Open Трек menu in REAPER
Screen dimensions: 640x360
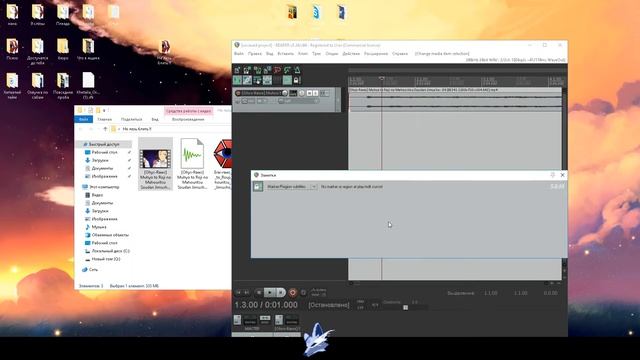pos(316,54)
